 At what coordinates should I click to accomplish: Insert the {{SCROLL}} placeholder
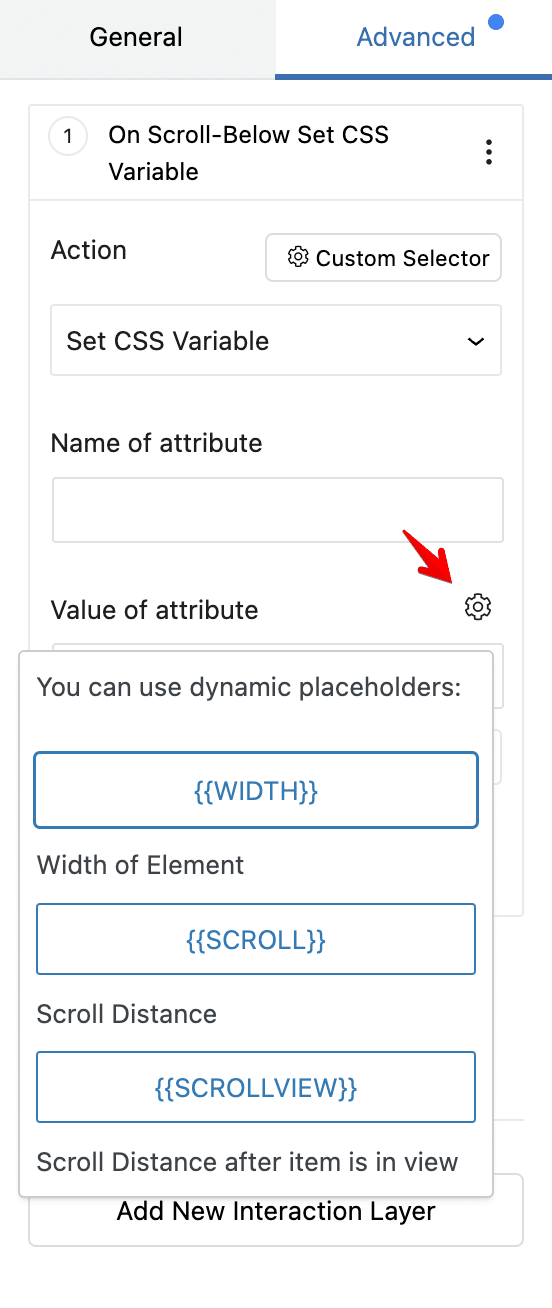pyautogui.click(x=256, y=939)
